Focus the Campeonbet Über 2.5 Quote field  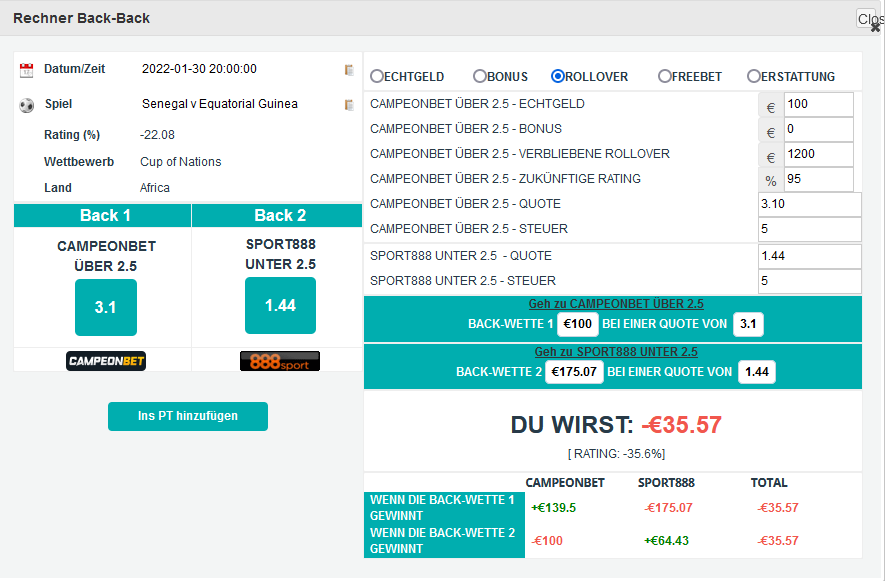[x=810, y=204]
